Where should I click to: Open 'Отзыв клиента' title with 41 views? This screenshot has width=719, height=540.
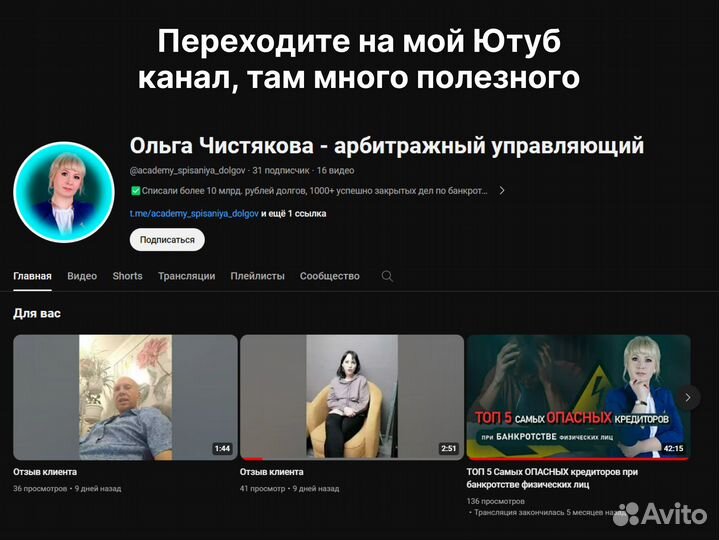pyautogui.click(x=271, y=472)
